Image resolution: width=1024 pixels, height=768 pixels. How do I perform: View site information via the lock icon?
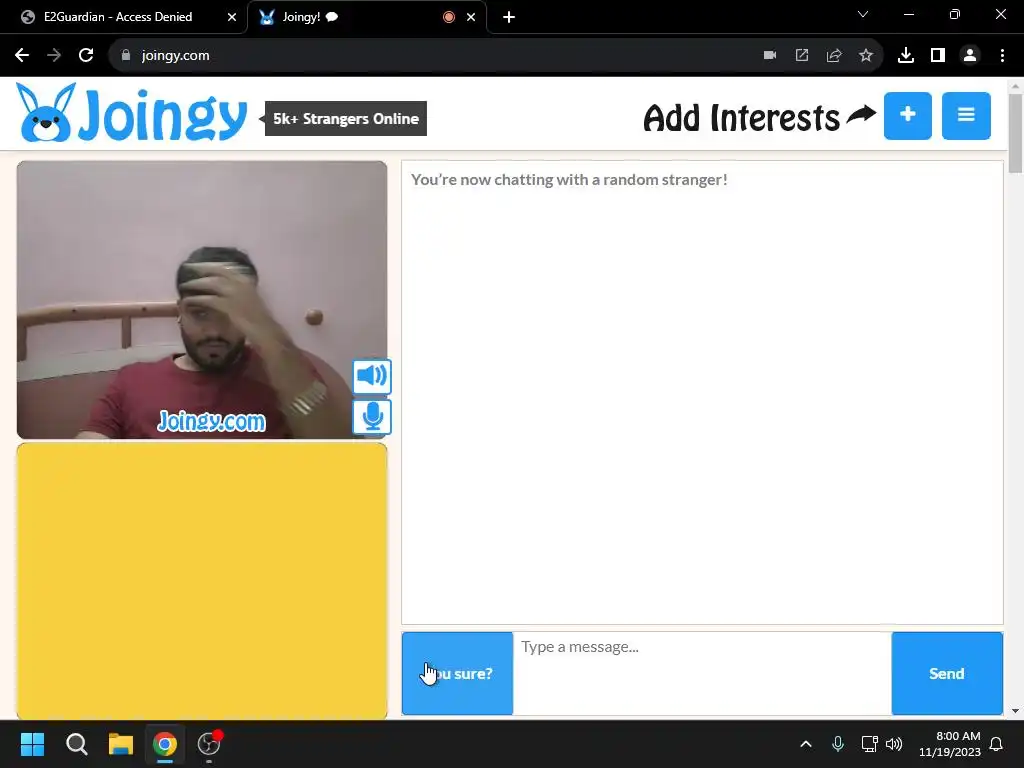click(x=126, y=56)
